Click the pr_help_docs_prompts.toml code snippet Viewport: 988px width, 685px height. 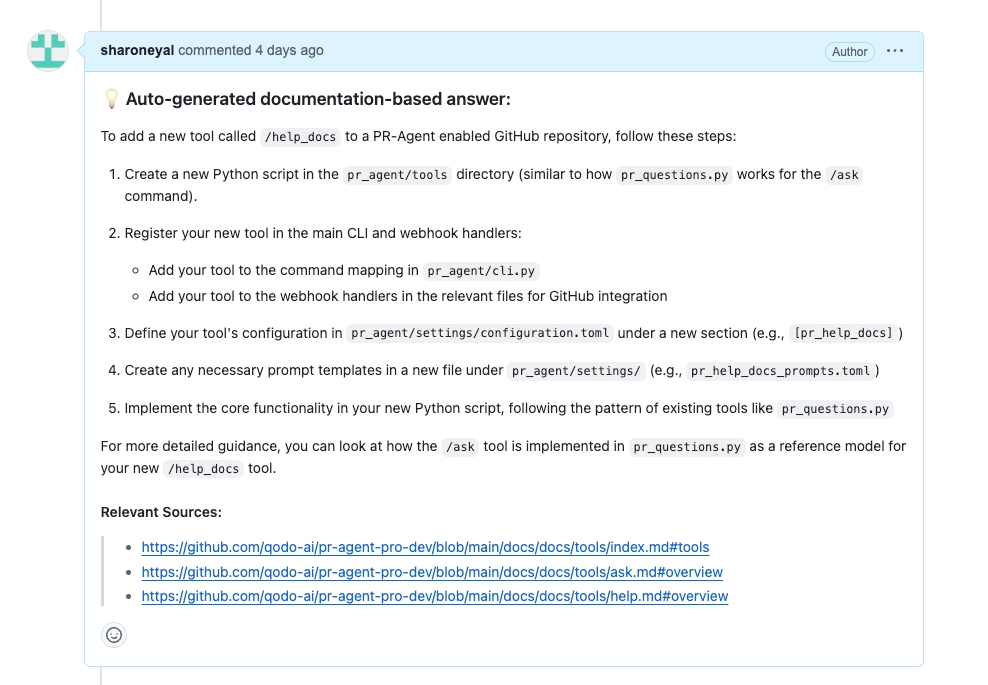[780, 370]
